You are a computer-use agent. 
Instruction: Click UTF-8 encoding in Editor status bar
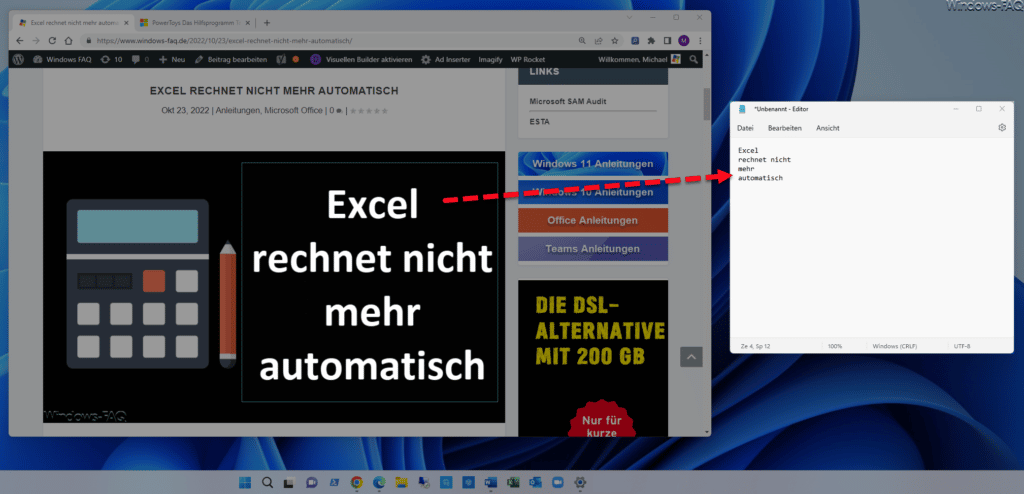click(x=961, y=346)
